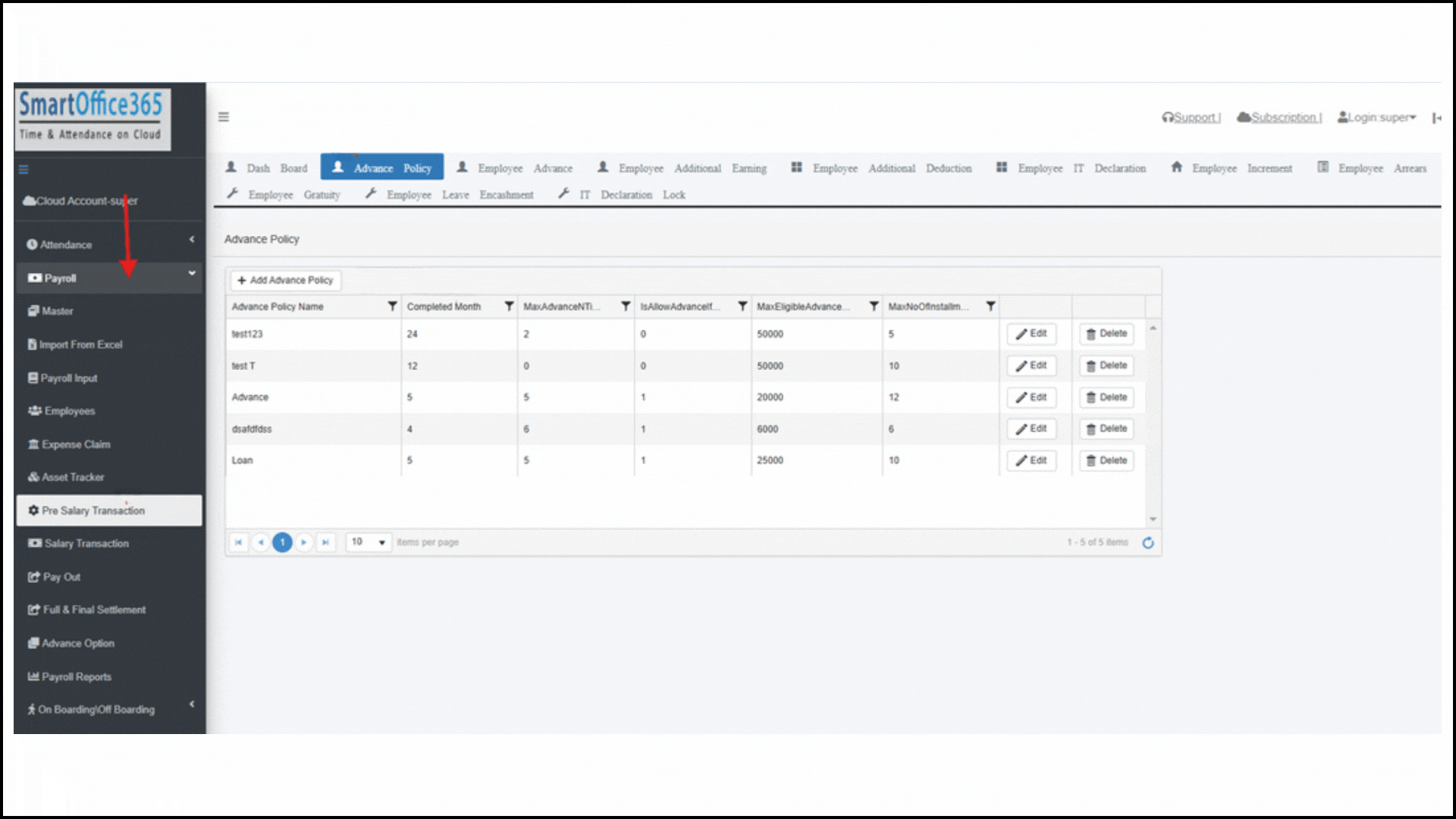Click the Cloud Account-super entry
Image resolution: width=1456 pixels, height=819 pixels.
point(80,201)
